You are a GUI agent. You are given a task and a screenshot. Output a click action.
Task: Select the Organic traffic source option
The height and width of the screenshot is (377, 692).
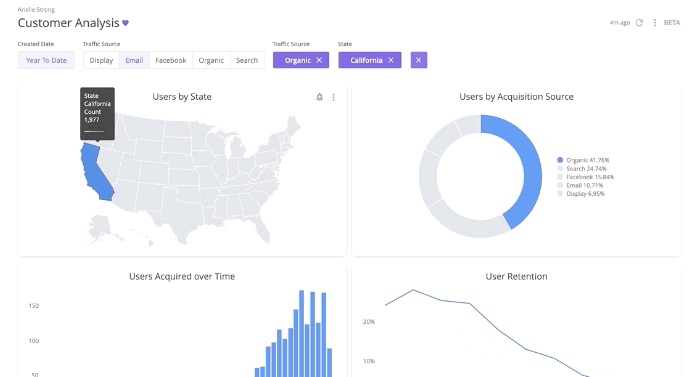211,60
